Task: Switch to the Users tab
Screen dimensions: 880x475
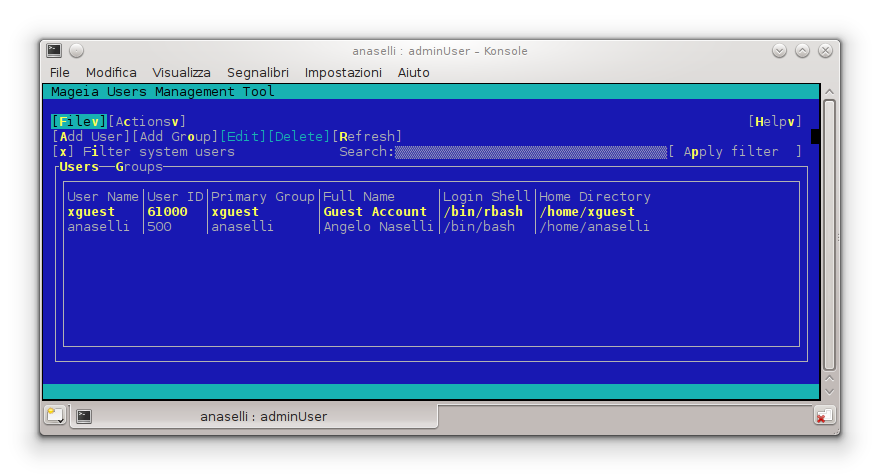Action: pos(79,167)
